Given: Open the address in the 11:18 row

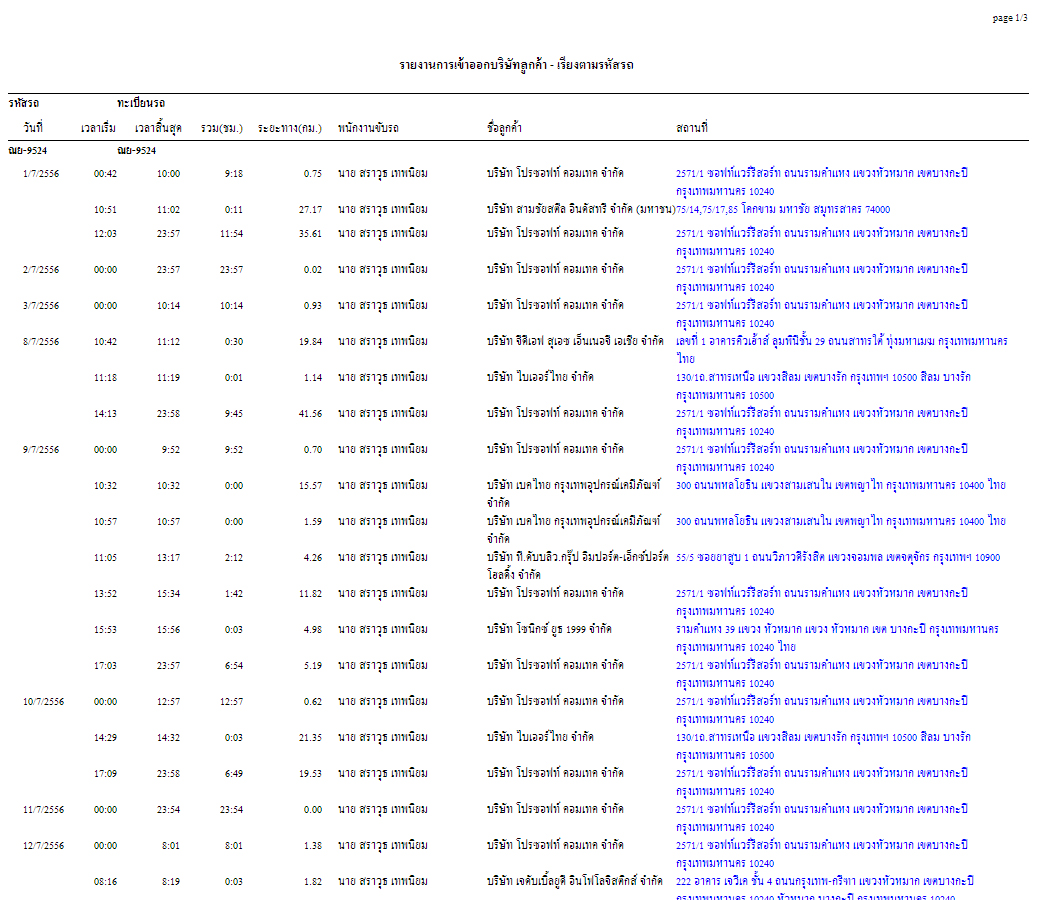Looking at the screenshot, I should (823, 386).
